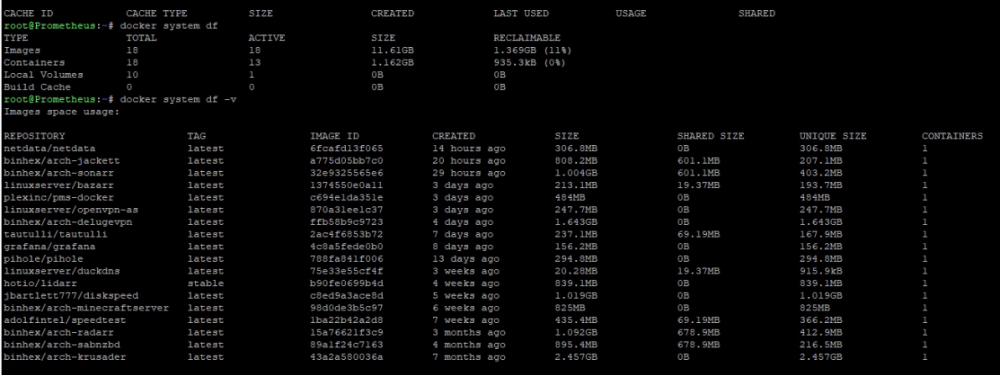Click the SHARED SIZE column header
The image size is (1000, 375).
[710, 136]
